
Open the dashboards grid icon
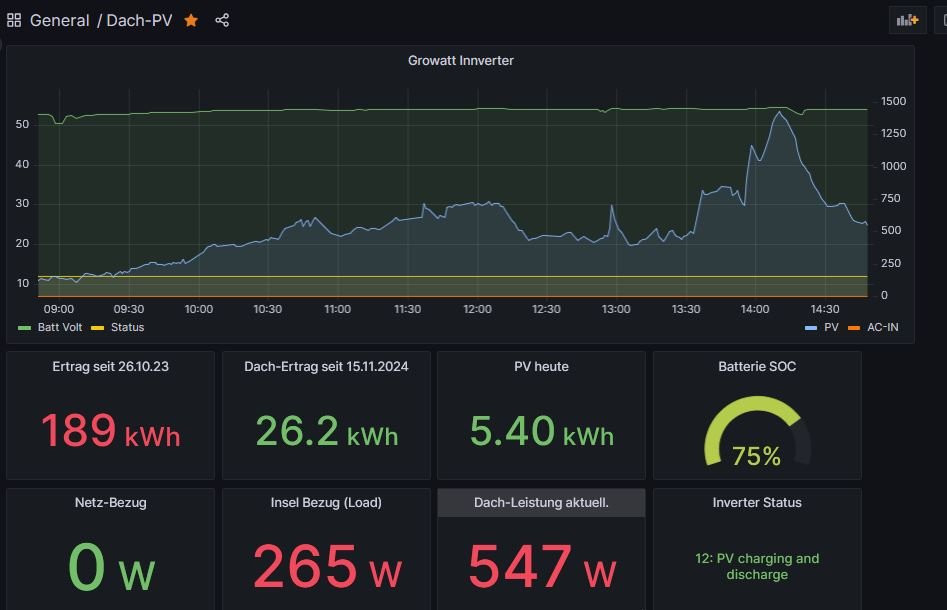(14, 20)
